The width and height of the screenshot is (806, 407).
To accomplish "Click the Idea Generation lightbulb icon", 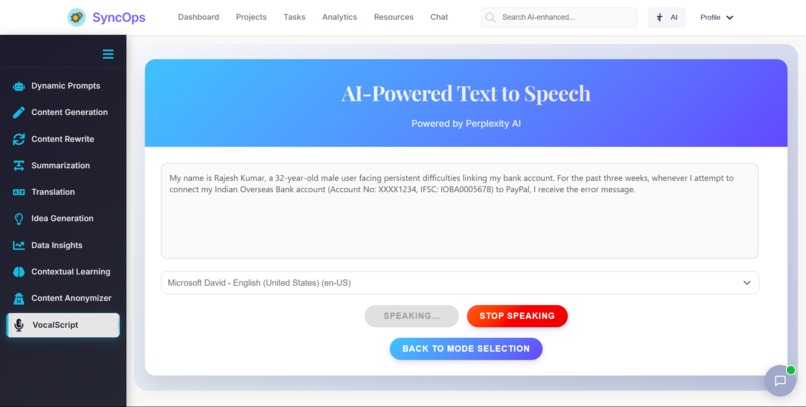I will point(19,219).
